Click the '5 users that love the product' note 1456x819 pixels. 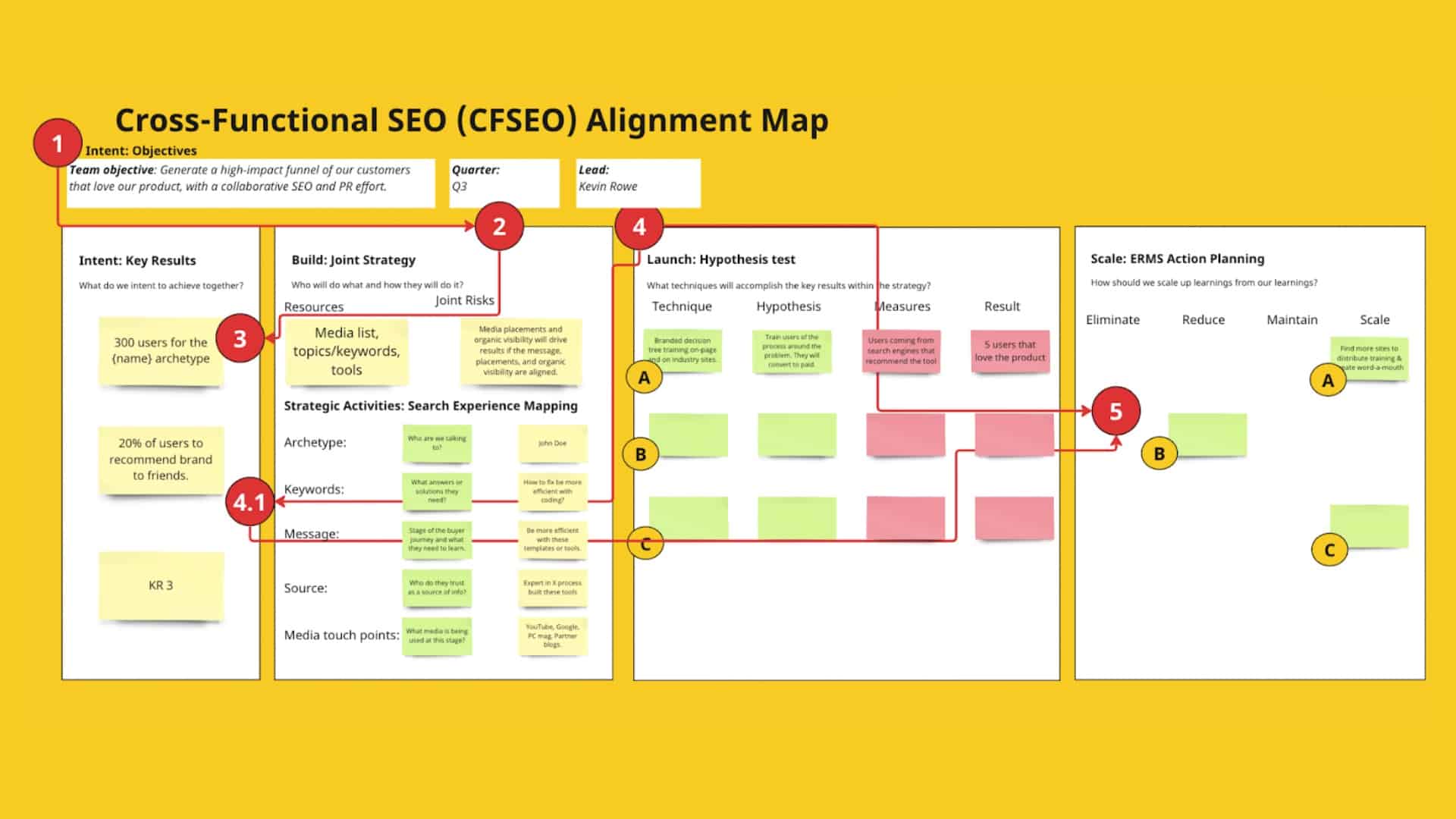pyautogui.click(x=1010, y=351)
